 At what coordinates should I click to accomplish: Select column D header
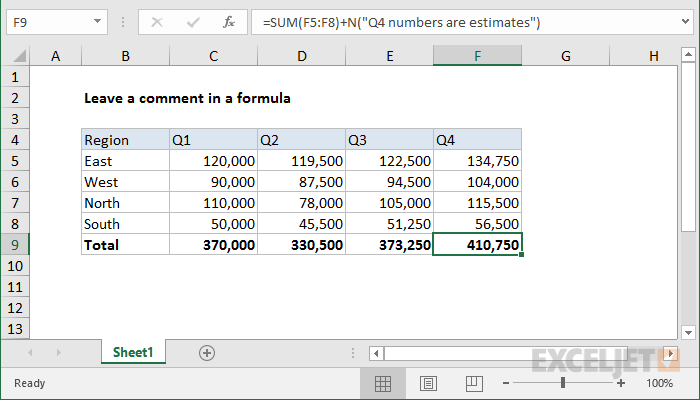coord(301,56)
